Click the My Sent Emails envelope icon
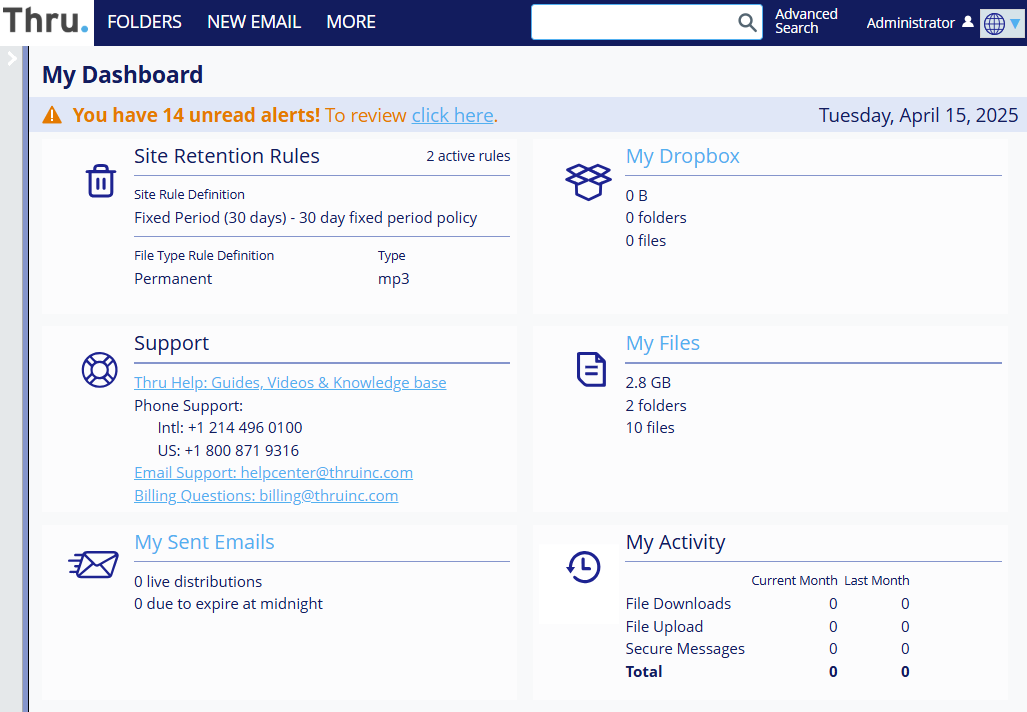This screenshot has width=1027, height=712. tap(94, 565)
